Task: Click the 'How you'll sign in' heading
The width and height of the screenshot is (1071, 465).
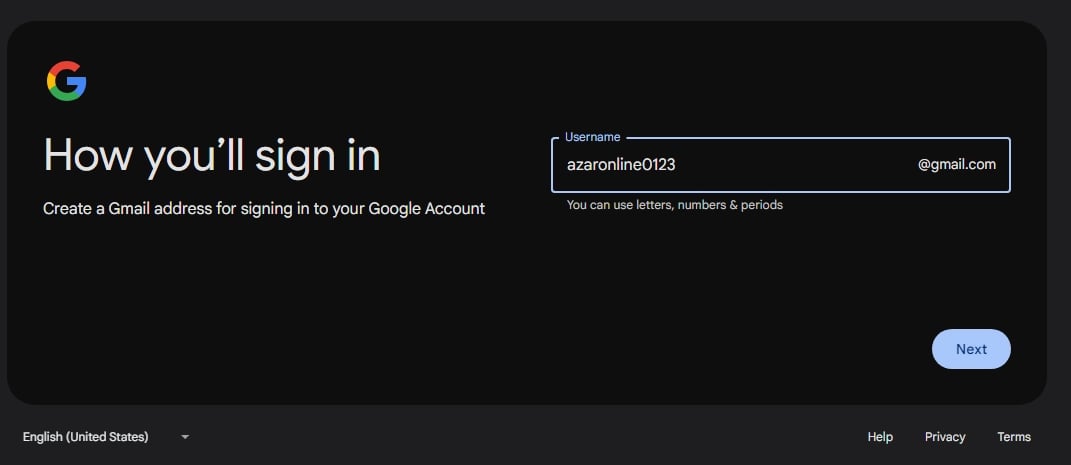Action: (x=212, y=155)
